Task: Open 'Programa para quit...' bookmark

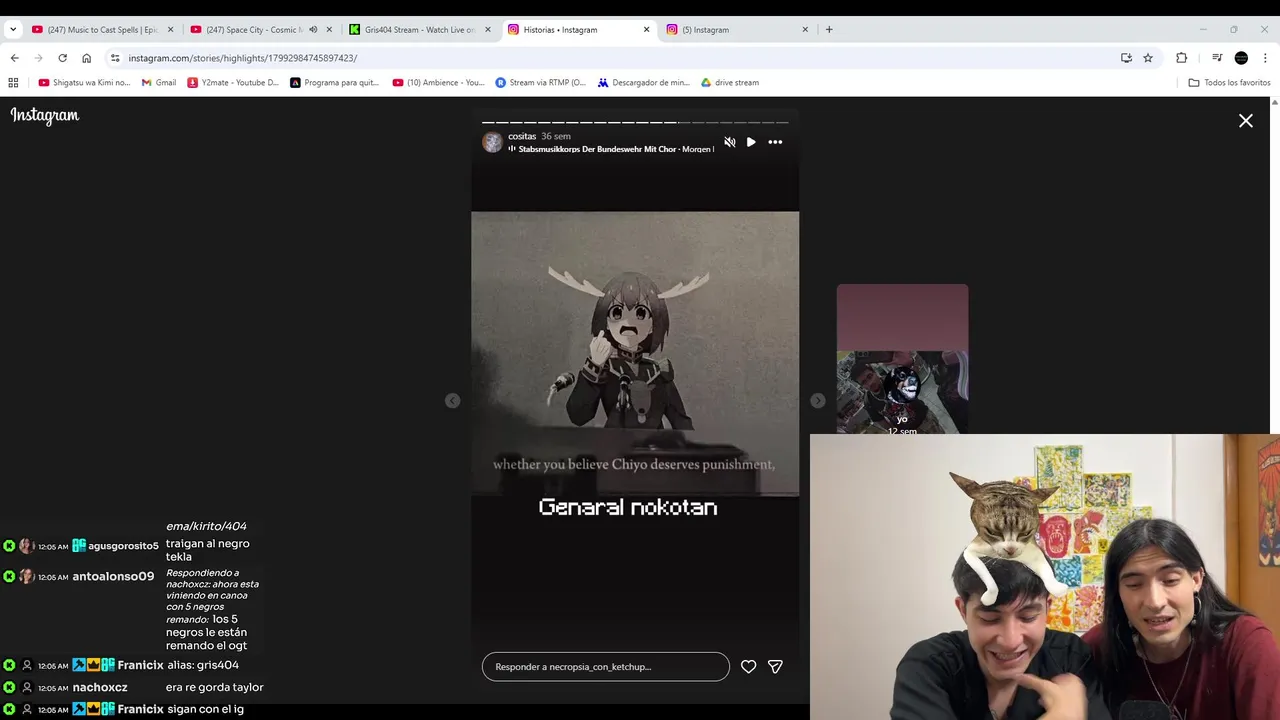Action: (335, 83)
